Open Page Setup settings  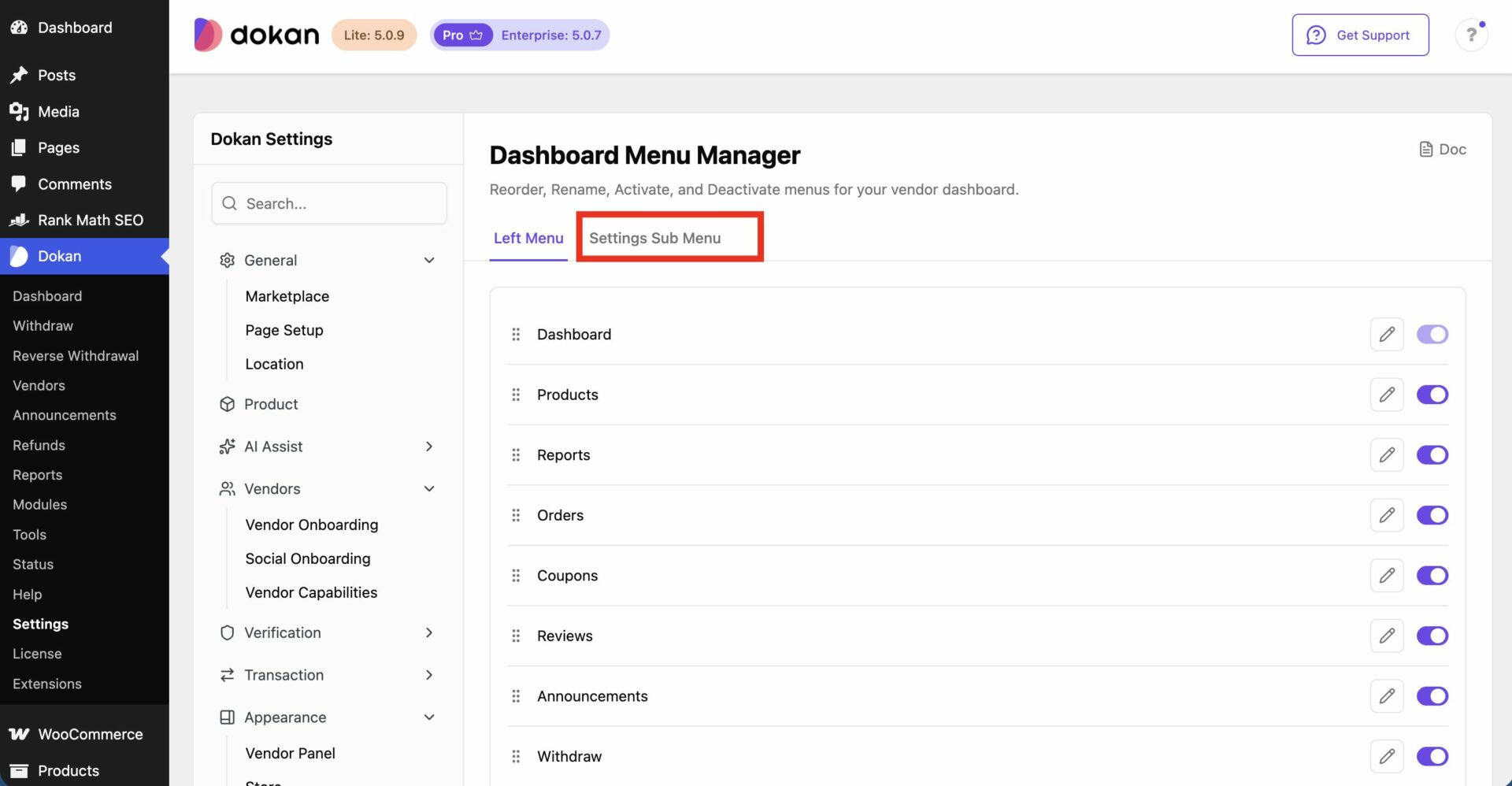283,330
